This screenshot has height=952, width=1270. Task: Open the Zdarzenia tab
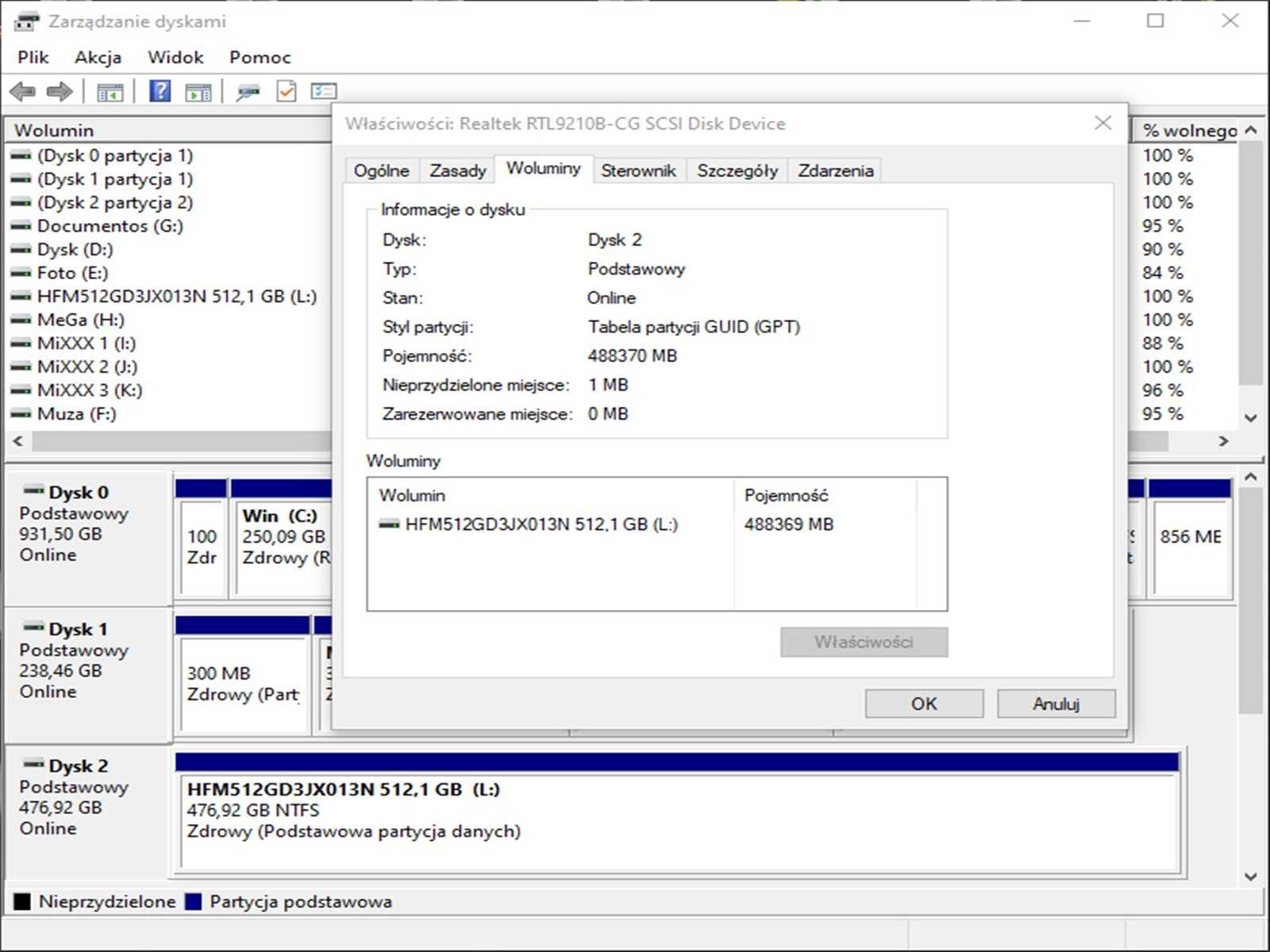pyautogui.click(x=836, y=171)
